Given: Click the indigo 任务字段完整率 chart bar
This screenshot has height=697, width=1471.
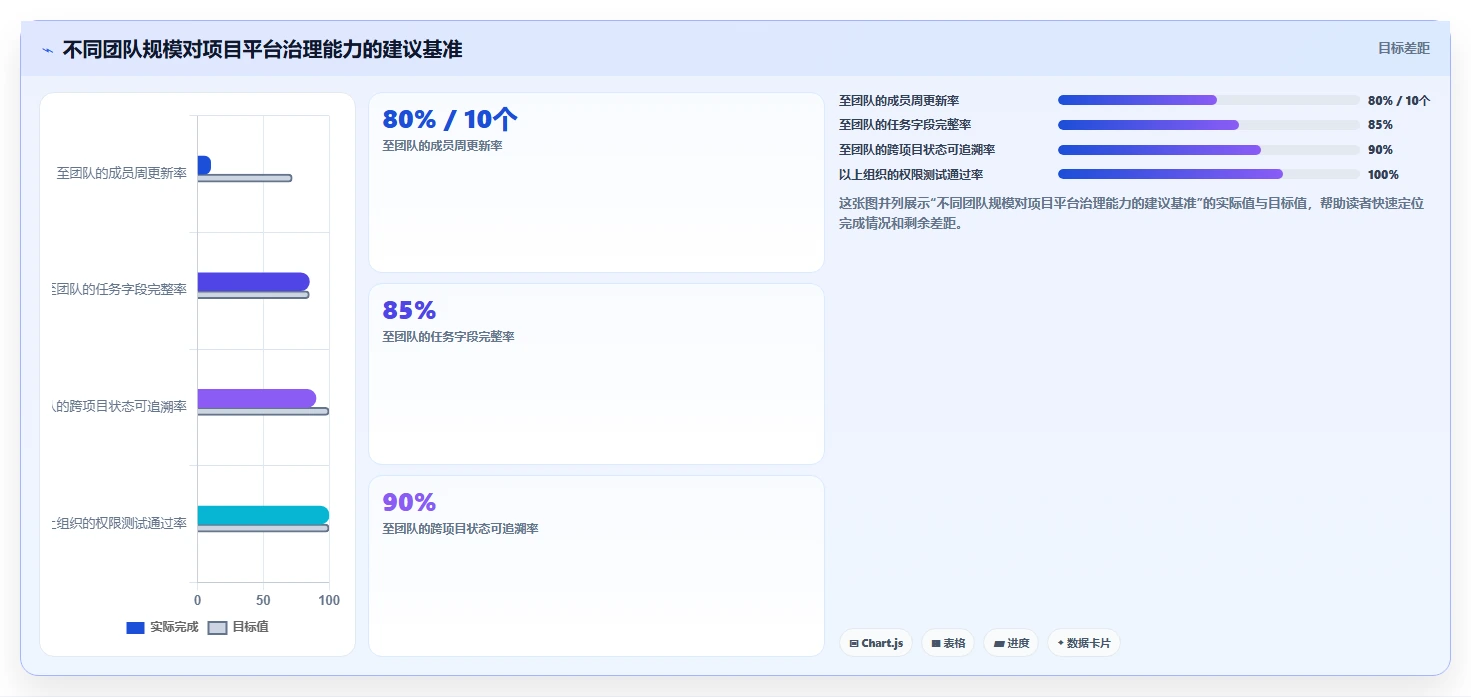Looking at the screenshot, I should (253, 282).
